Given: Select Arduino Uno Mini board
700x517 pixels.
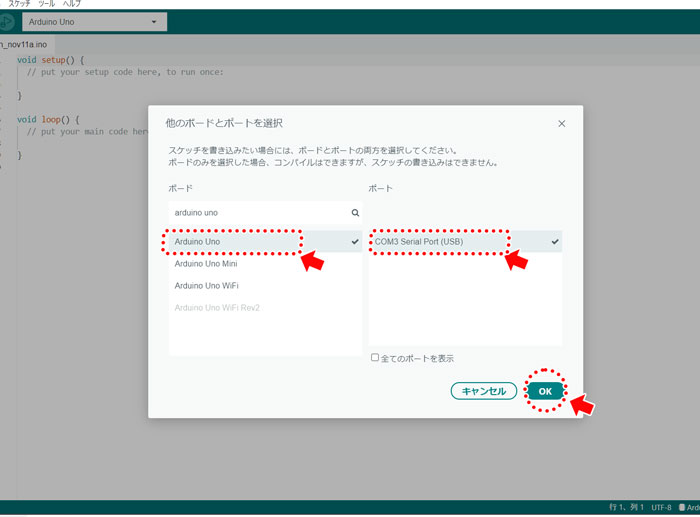Looking at the screenshot, I should [265, 263].
